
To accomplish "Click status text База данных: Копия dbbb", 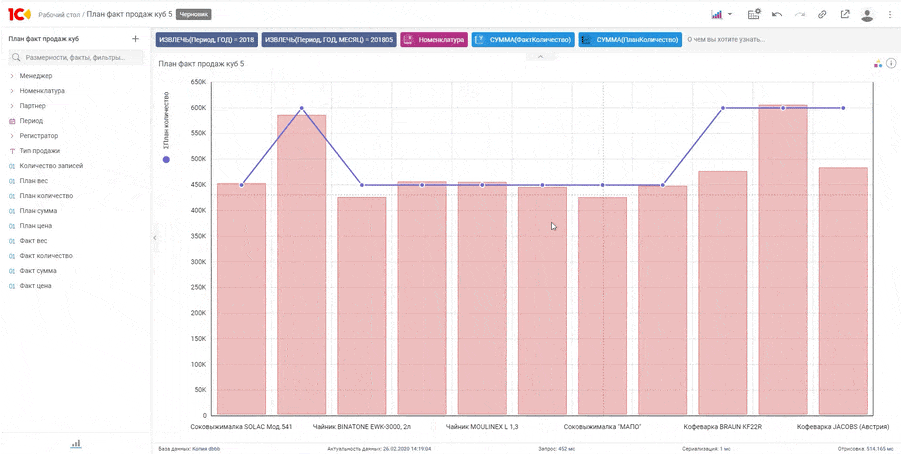I will coord(189,449).
